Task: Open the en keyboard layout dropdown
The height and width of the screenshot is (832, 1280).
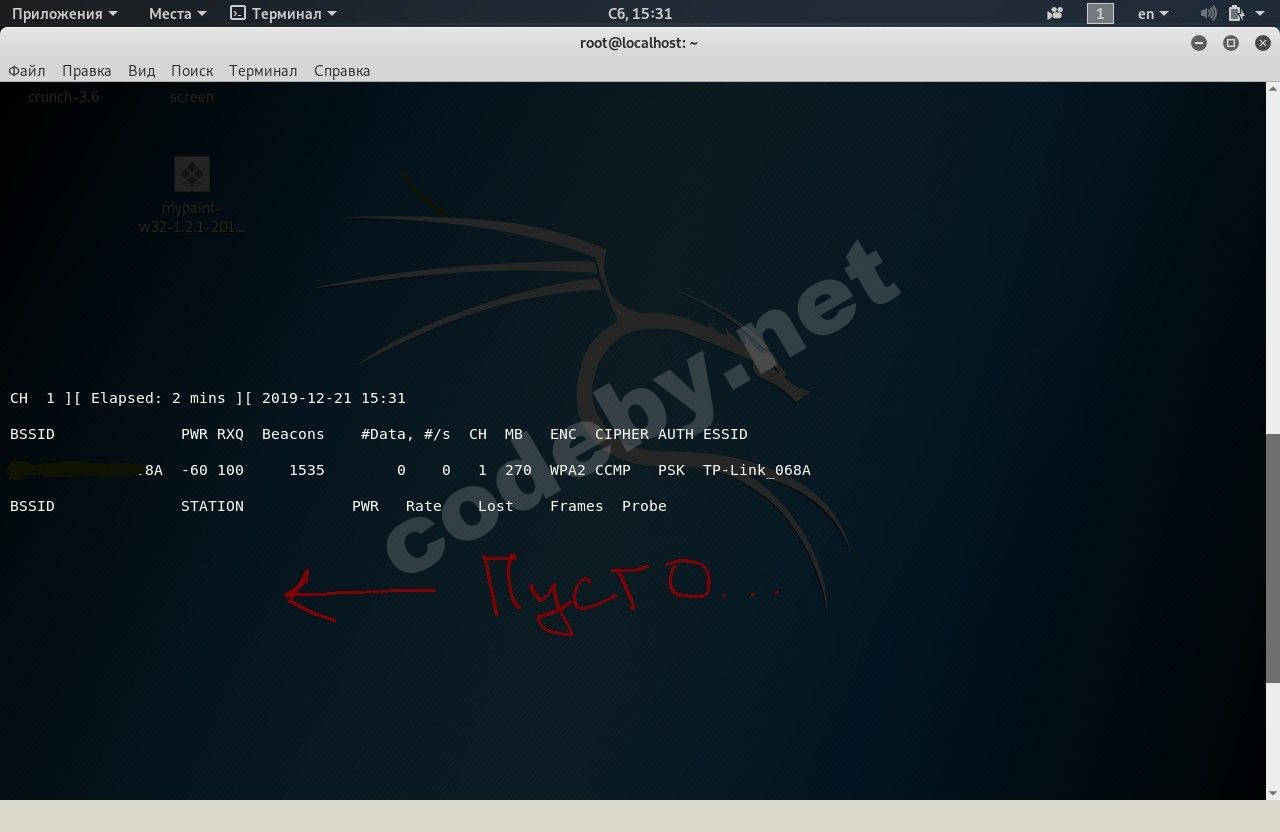Action: [1153, 14]
